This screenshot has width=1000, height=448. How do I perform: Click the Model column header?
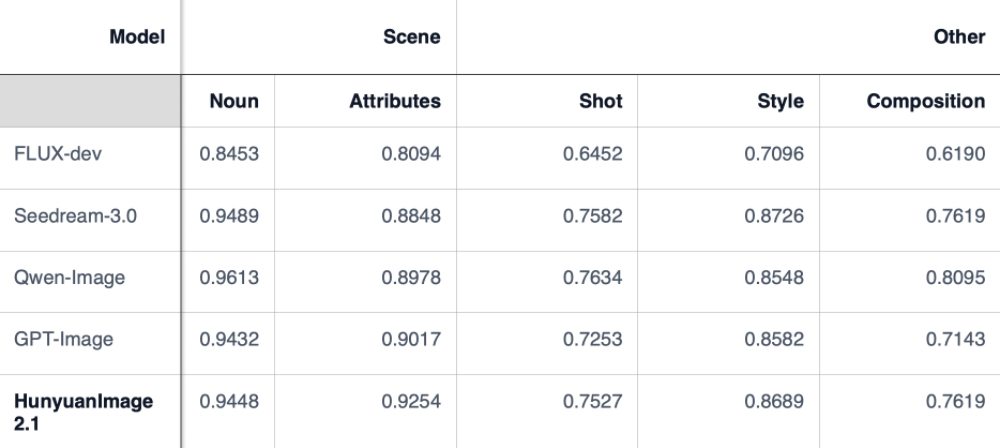tap(137, 37)
